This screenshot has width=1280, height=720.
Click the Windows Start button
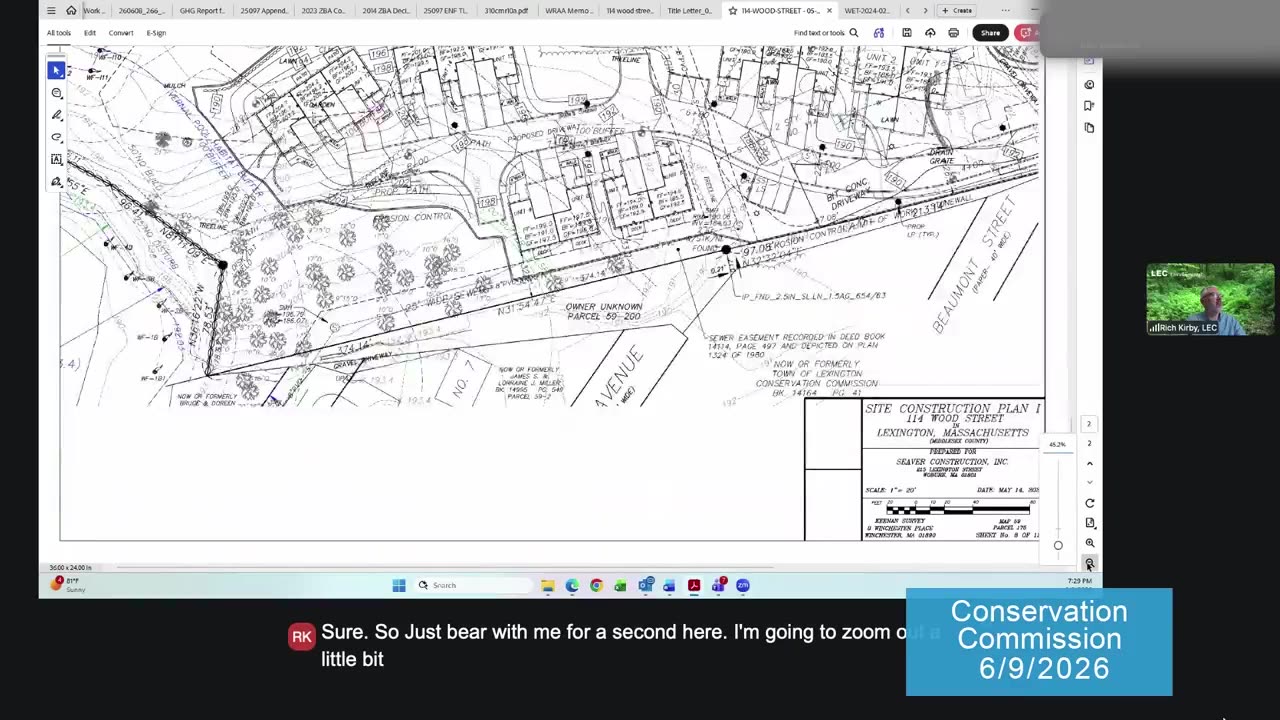(x=399, y=585)
